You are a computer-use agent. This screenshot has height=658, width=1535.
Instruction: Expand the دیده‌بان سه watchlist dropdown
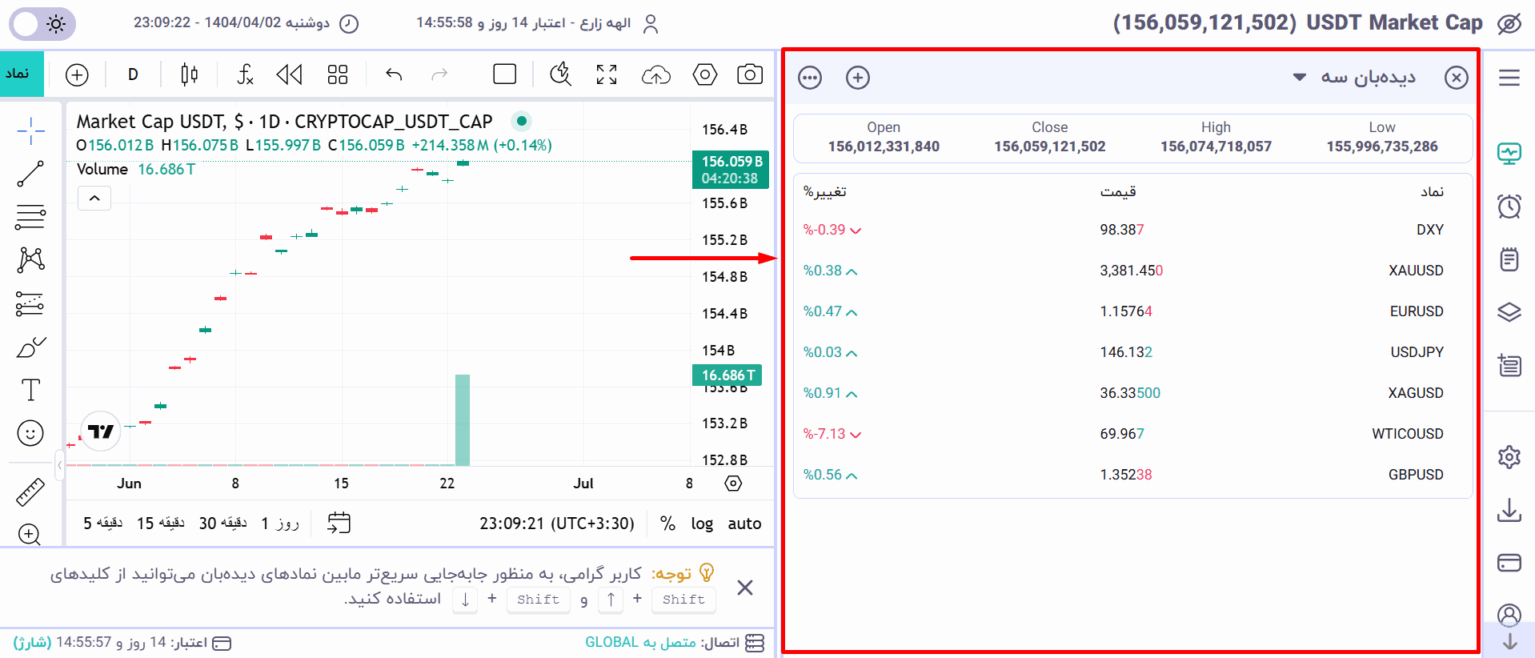(1299, 77)
